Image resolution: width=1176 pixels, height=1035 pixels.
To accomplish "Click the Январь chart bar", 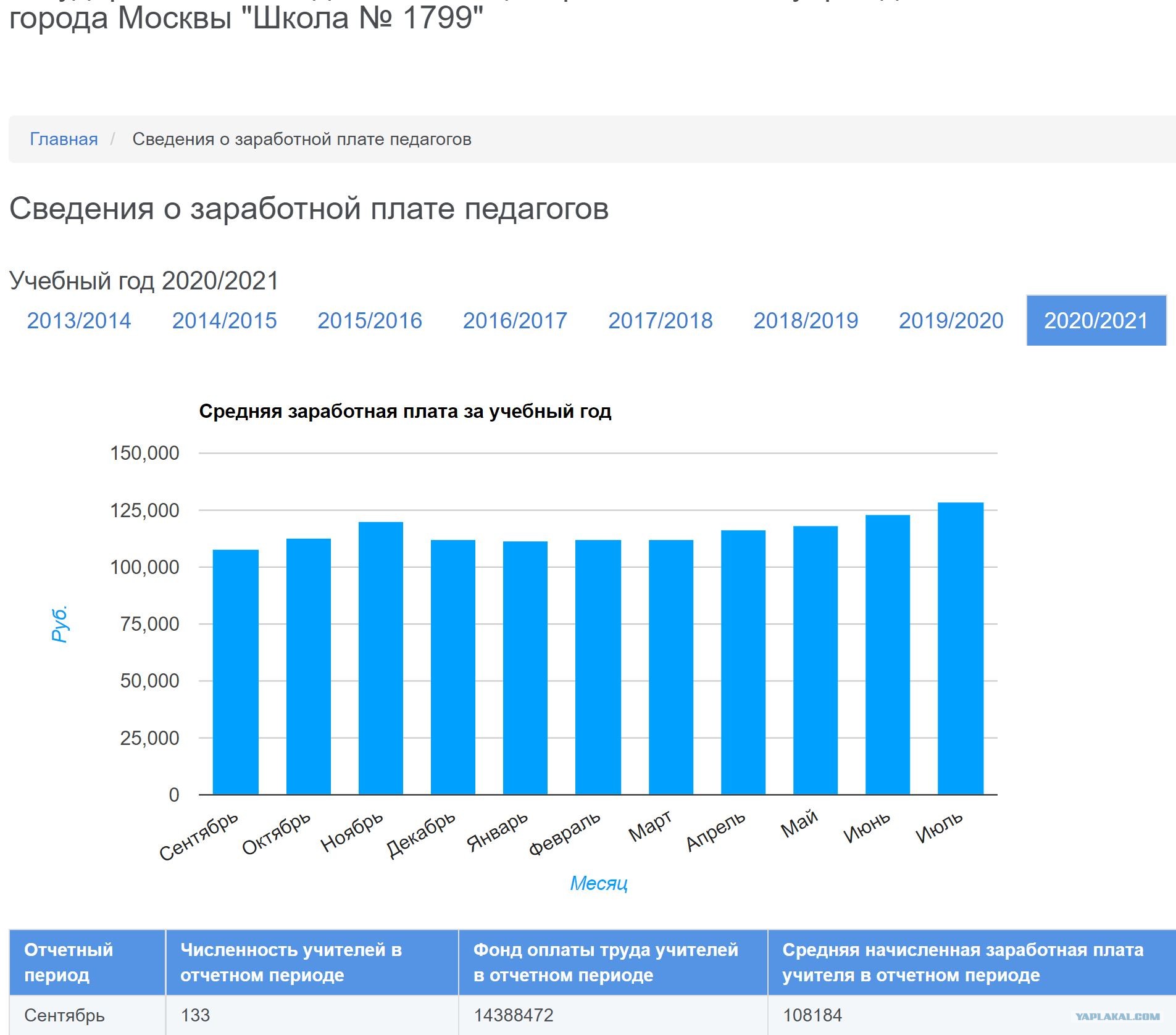I will 525,668.
